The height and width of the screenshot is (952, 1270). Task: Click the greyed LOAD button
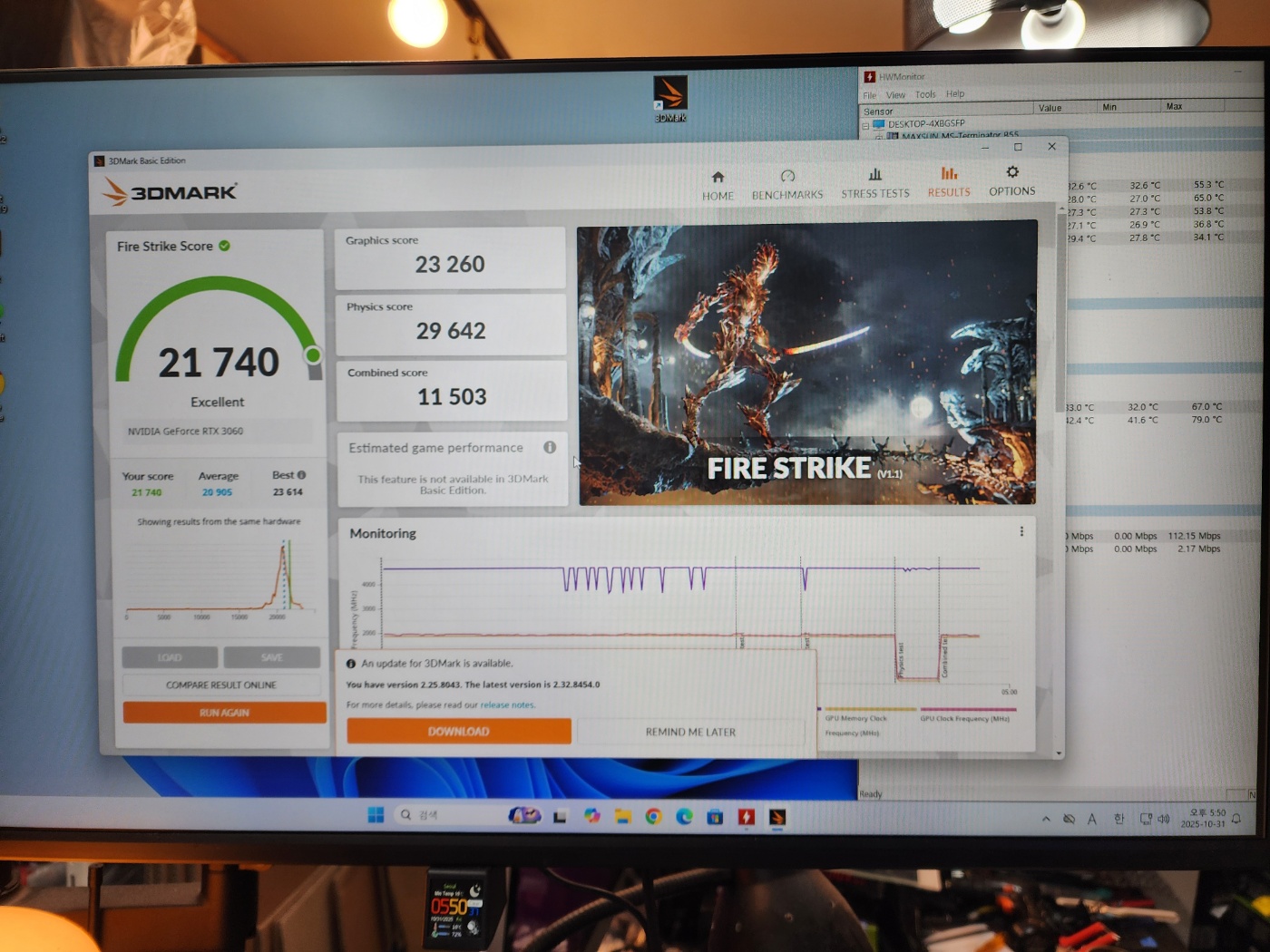pos(170,657)
